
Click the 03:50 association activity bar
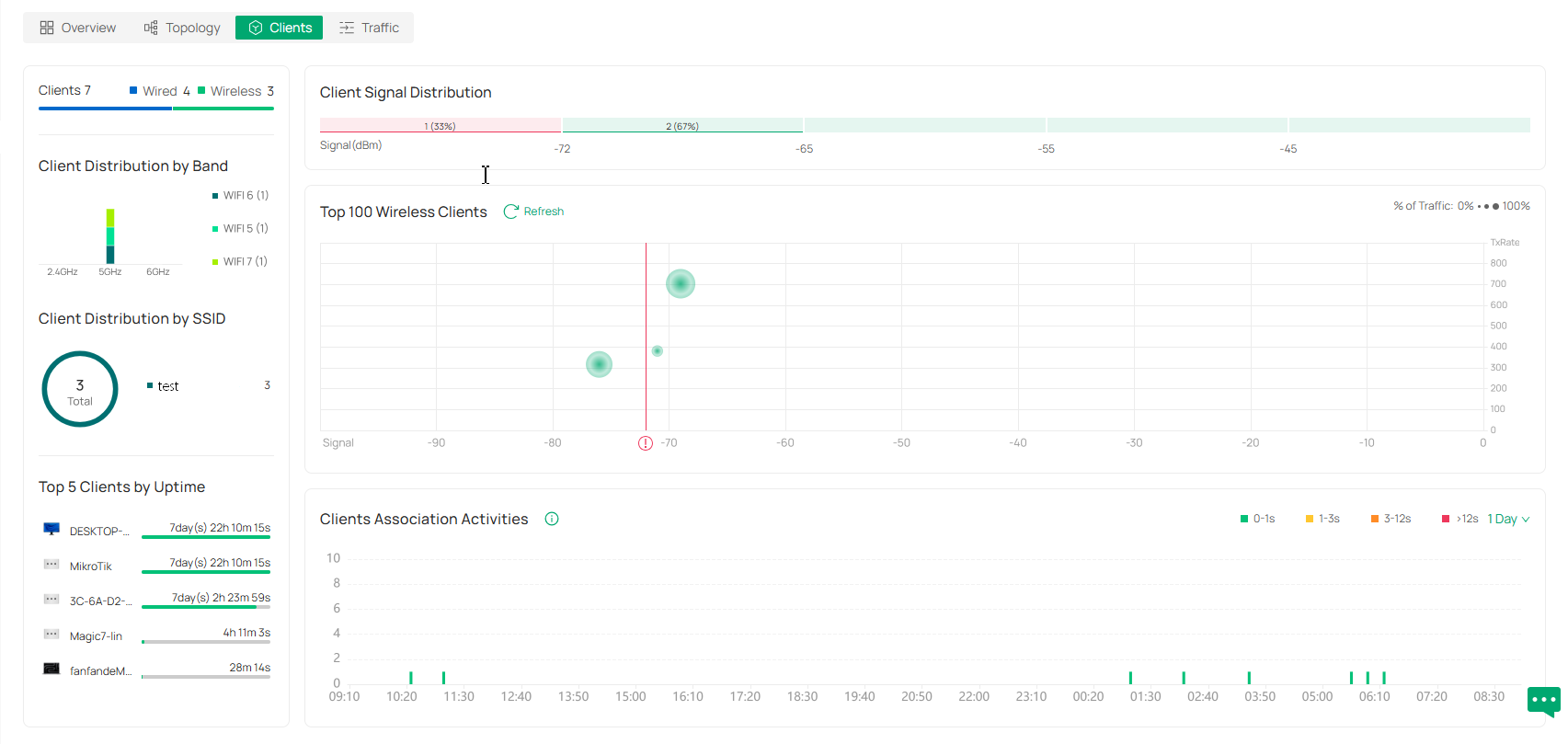click(x=1249, y=678)
